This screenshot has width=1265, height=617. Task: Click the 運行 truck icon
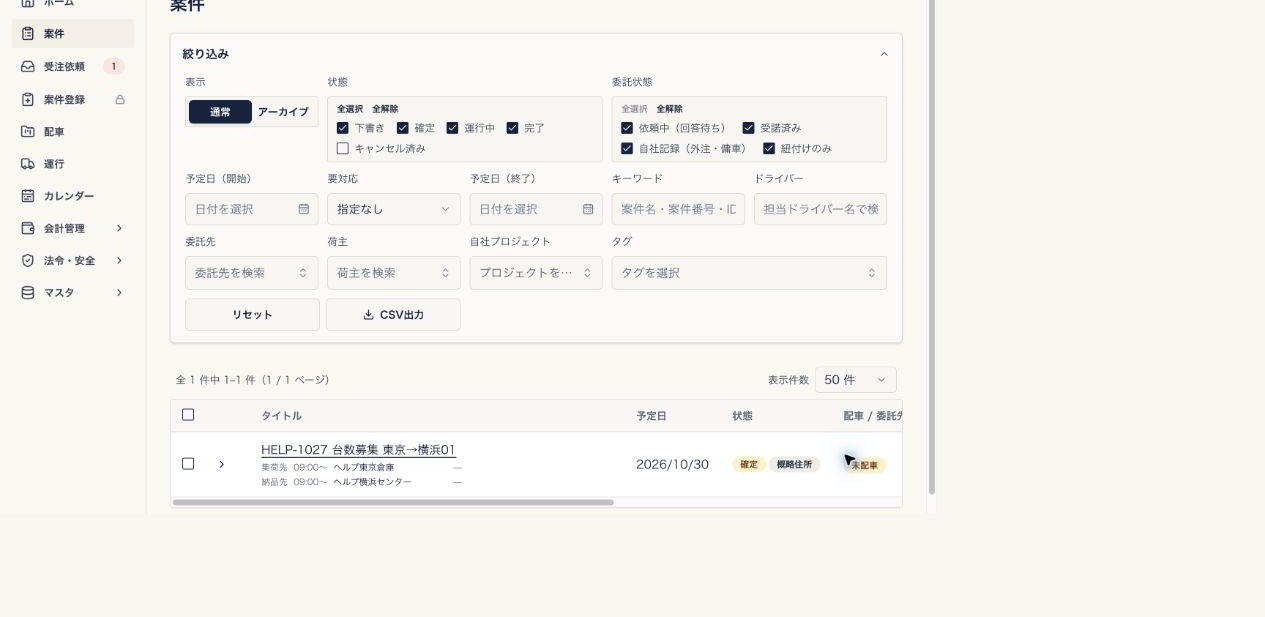tap(28, 164)
